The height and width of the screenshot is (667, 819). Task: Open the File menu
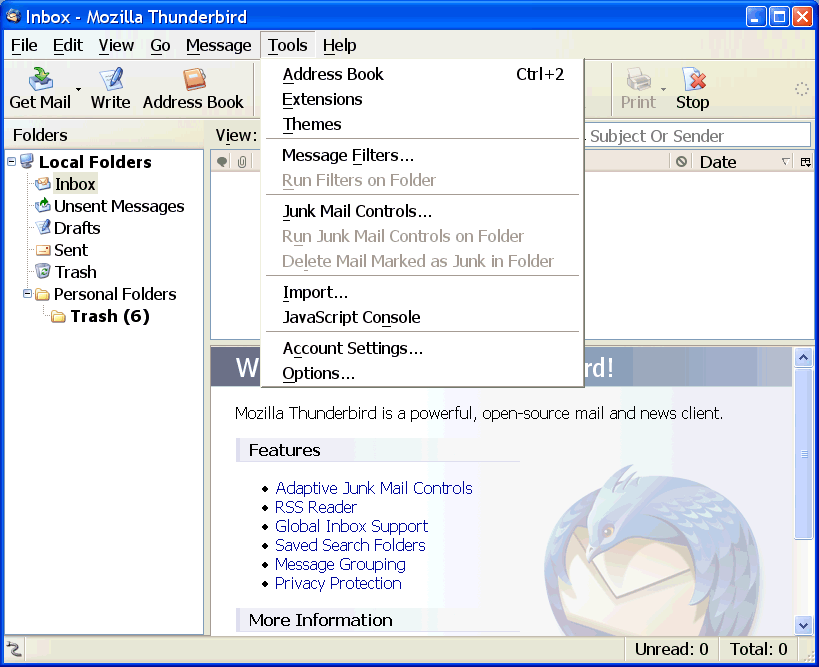(24, 45)
